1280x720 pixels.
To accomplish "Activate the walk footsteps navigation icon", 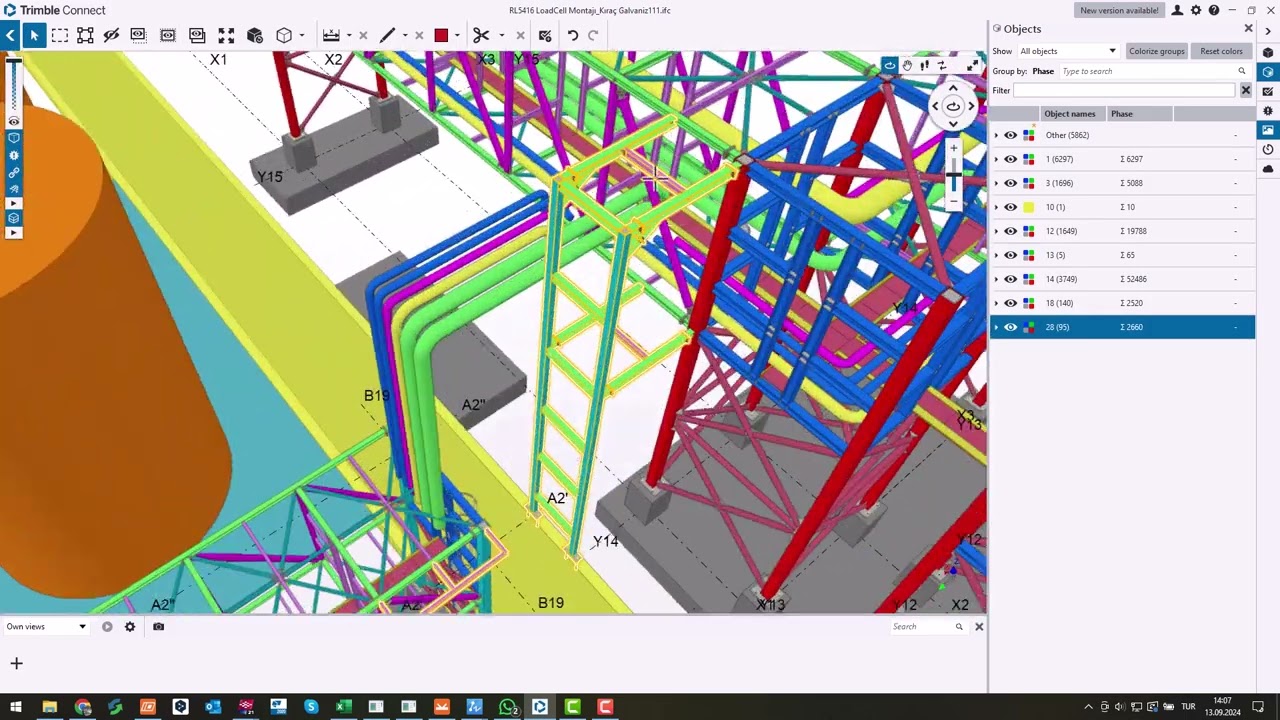I will (x=924, y=66).
